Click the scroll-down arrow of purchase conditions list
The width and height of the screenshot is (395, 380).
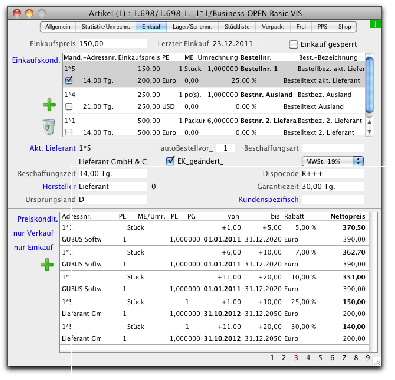pos(369,132)
